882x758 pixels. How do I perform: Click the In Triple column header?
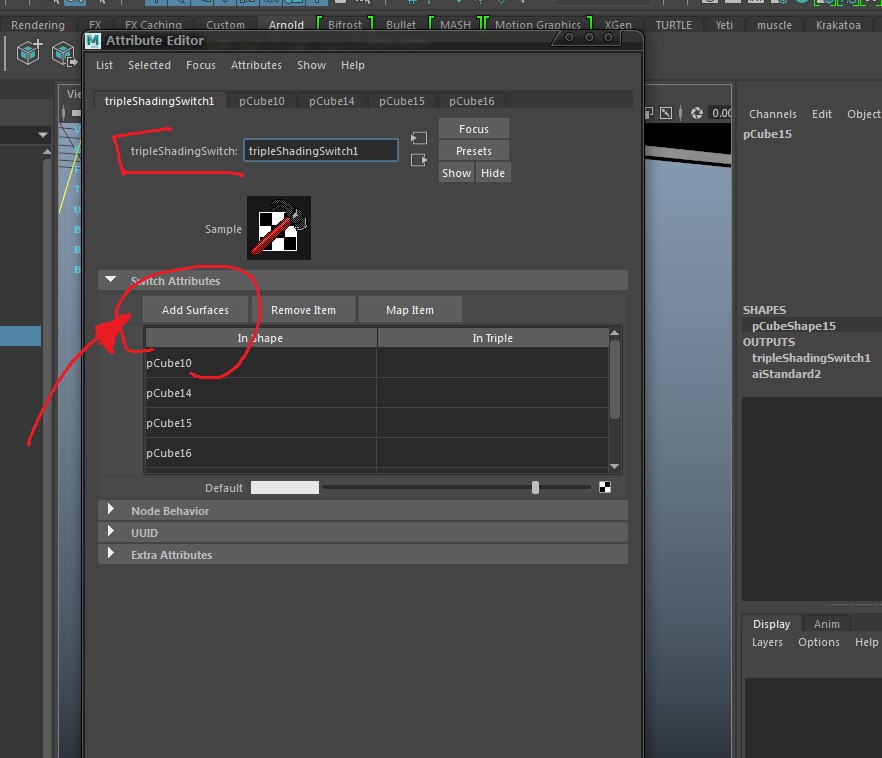pos(492,338)
